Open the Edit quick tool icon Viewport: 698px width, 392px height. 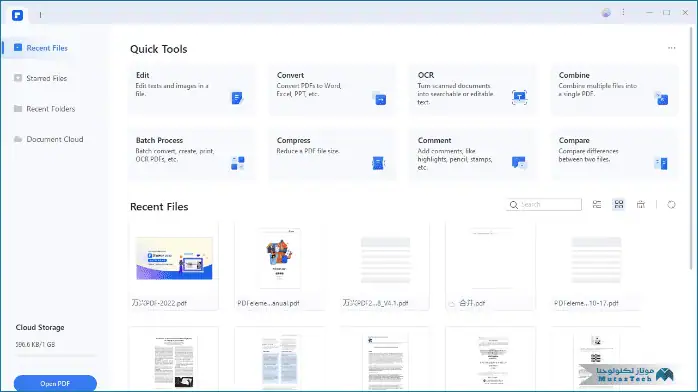237,97
